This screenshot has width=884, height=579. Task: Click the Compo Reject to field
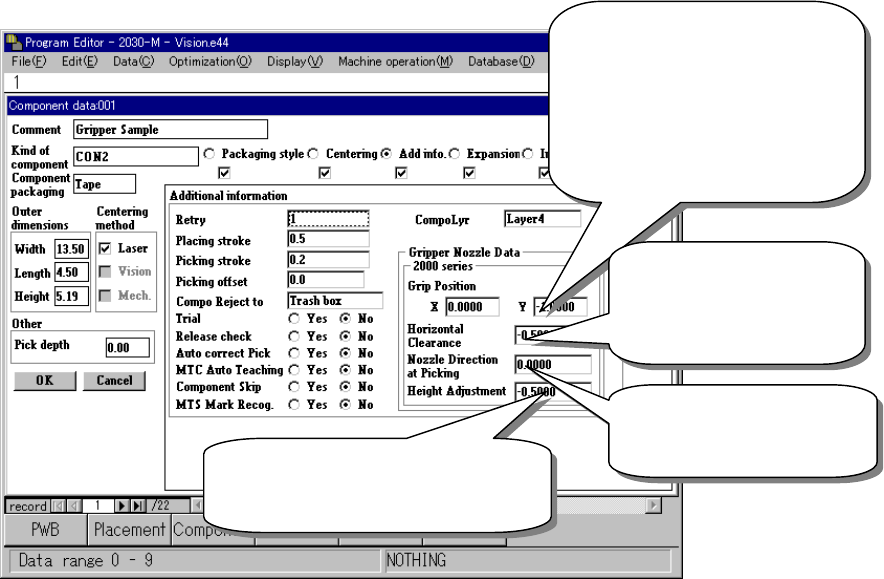pos(335,300)
